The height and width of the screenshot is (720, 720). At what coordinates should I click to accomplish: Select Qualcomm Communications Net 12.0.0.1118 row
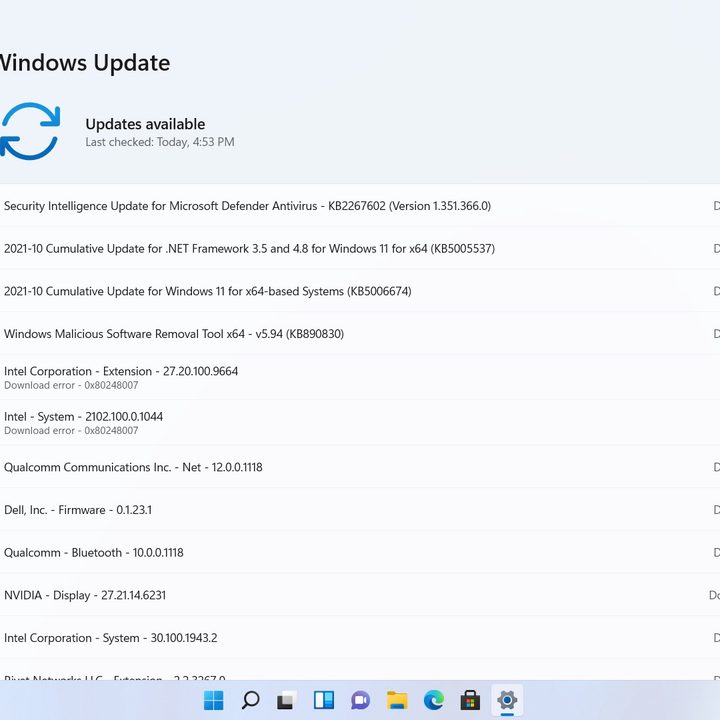click(360, 467)
